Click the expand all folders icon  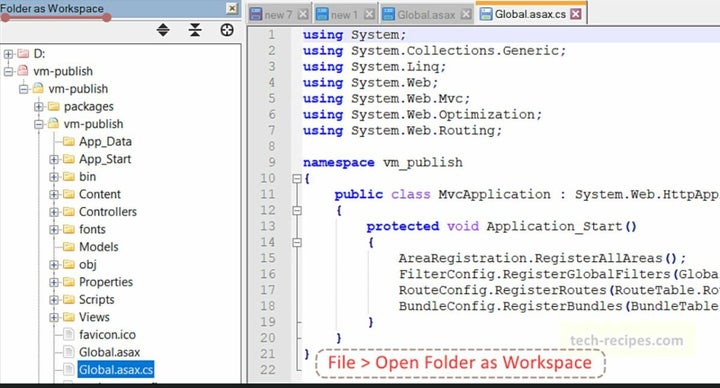click(163, 30)
